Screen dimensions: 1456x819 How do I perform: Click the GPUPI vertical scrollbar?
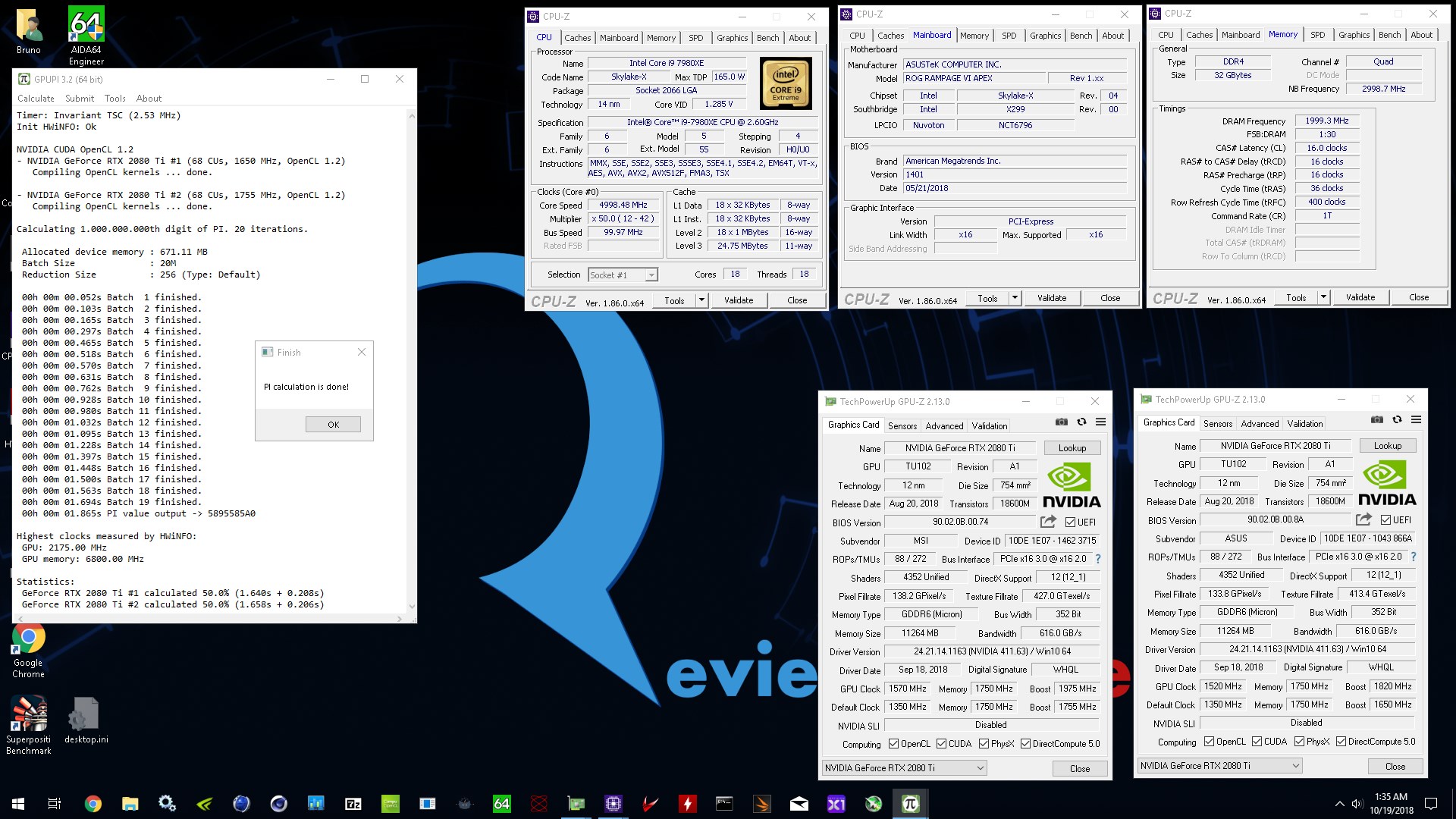tap(412, 361)
